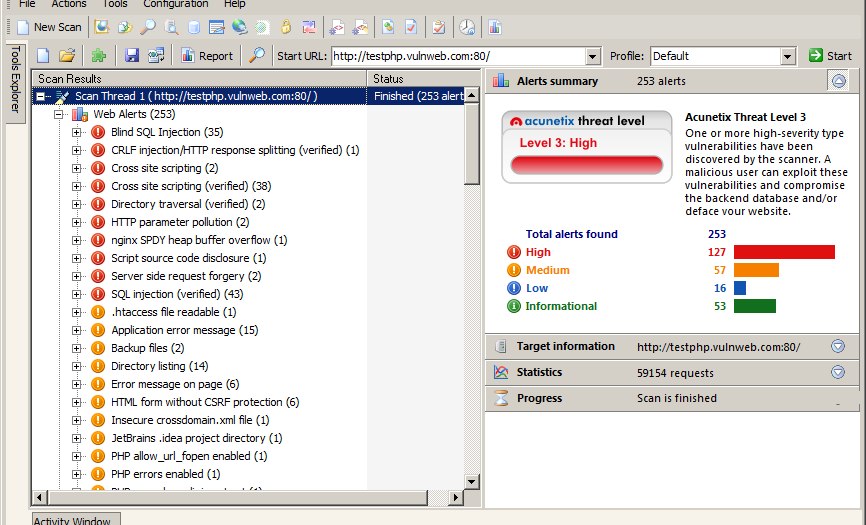The width and height of the screenshot is (866, 525).
Task: Click the export results icon beside save
Action: [x=156, y=55]
